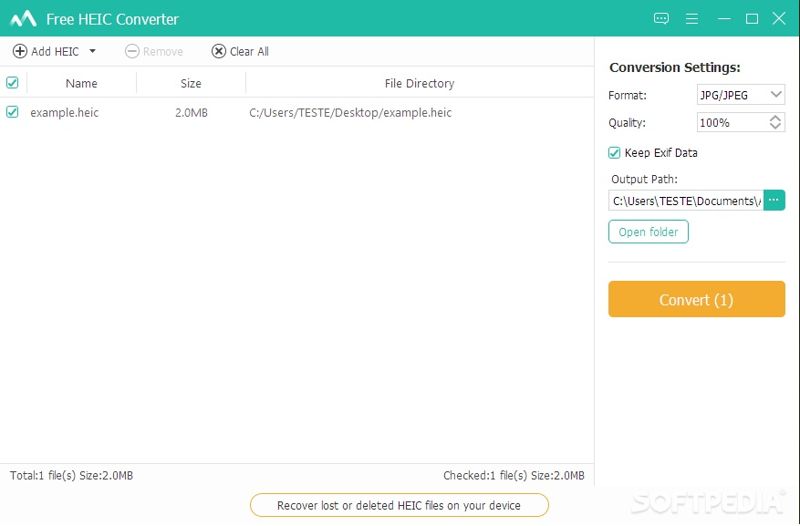Click the Open folder button
800x526 pixels.
click(x=648, y=232)
